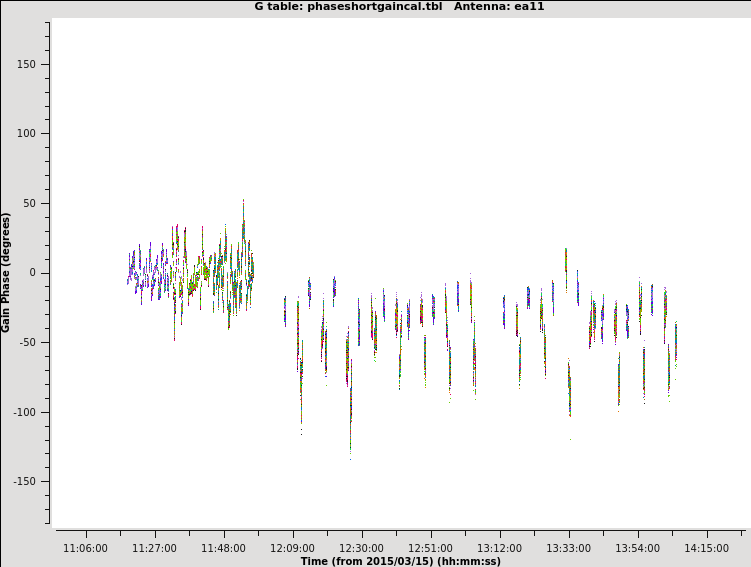Click the 13:54:00 time tick label
Screen dimensions: 751x567
pos(637,548)
